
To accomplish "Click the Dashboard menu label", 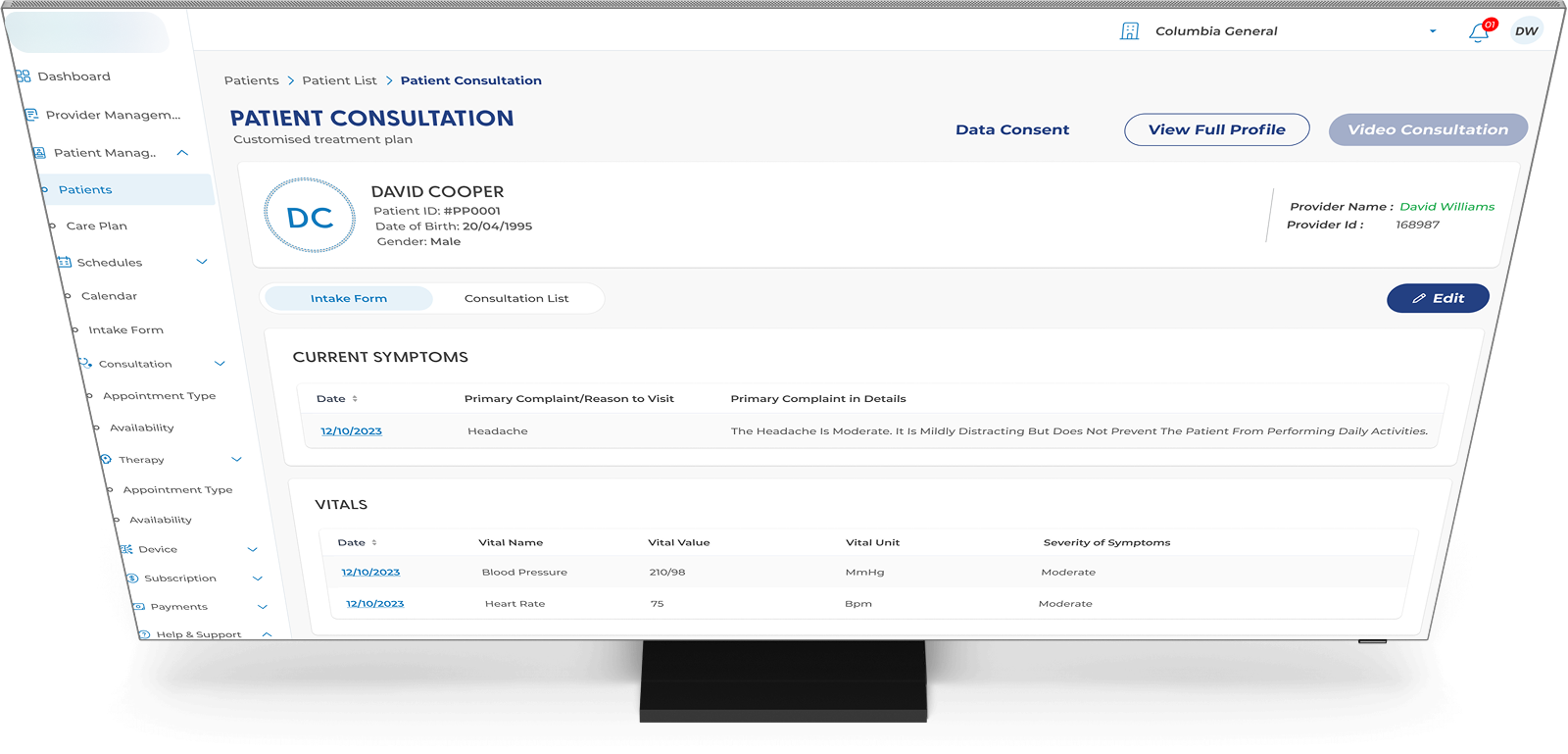I will click(73, 76).
